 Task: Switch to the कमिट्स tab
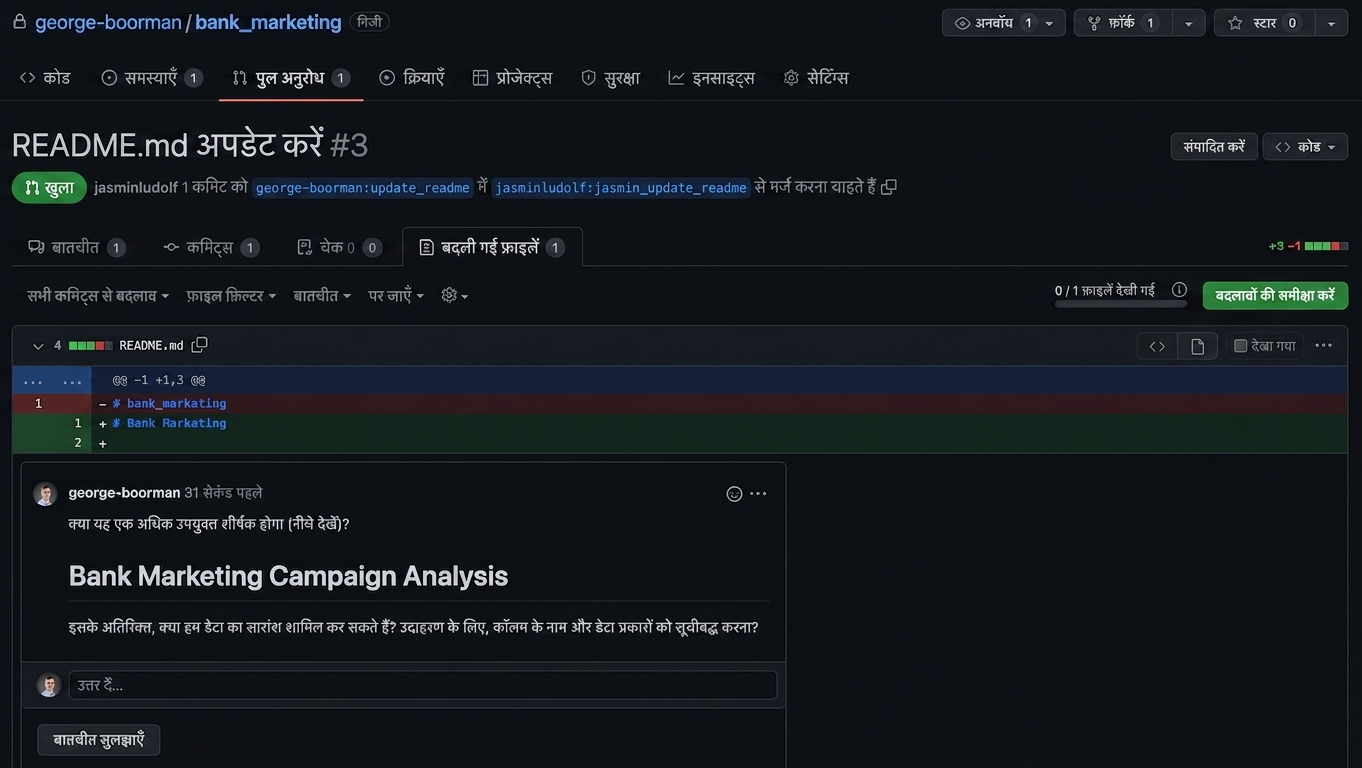211,248
